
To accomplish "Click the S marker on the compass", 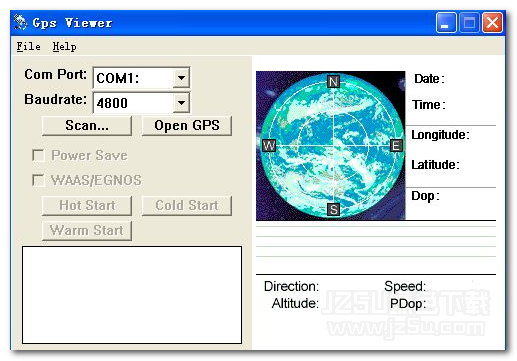I will click(333, 210).
